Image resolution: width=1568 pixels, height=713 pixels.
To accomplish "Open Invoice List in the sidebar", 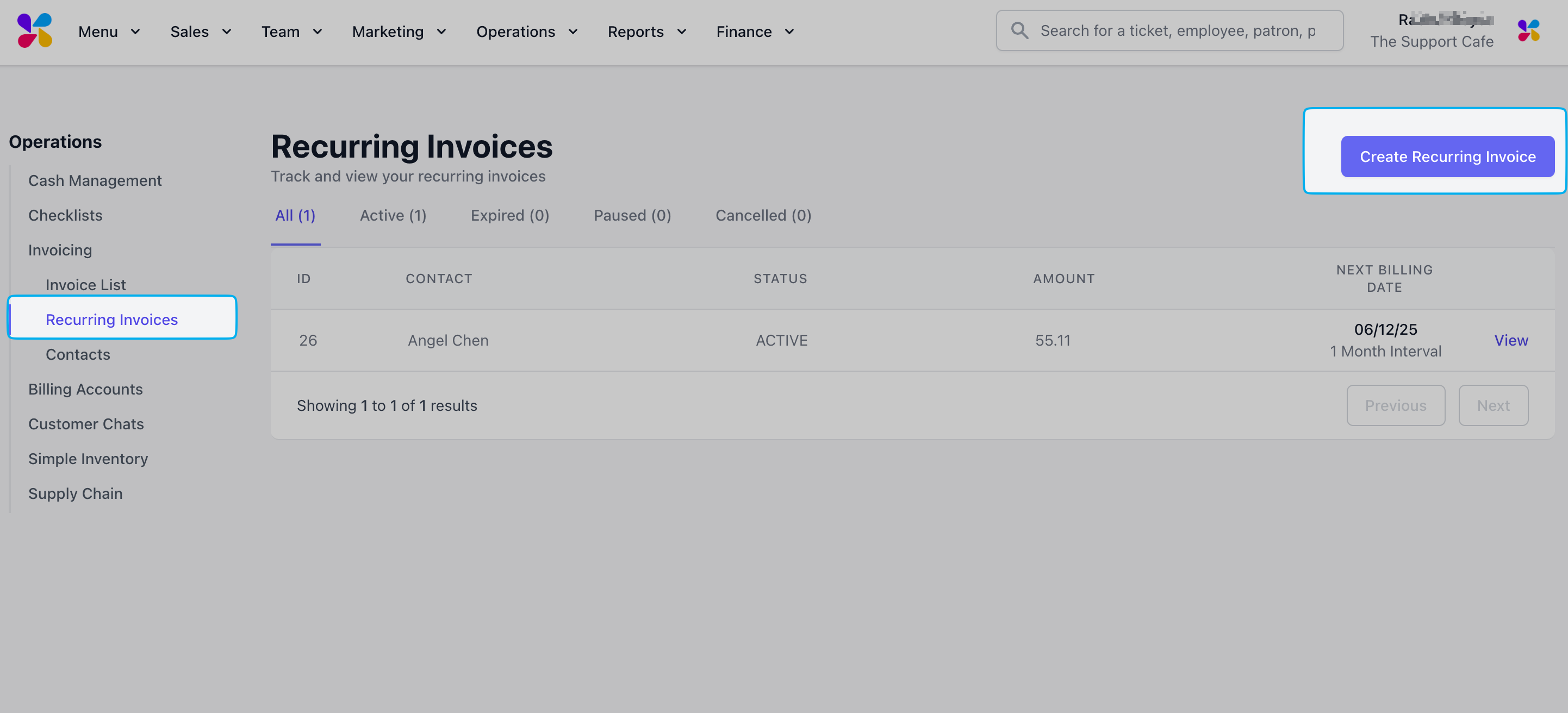I will tap(85, 285).
